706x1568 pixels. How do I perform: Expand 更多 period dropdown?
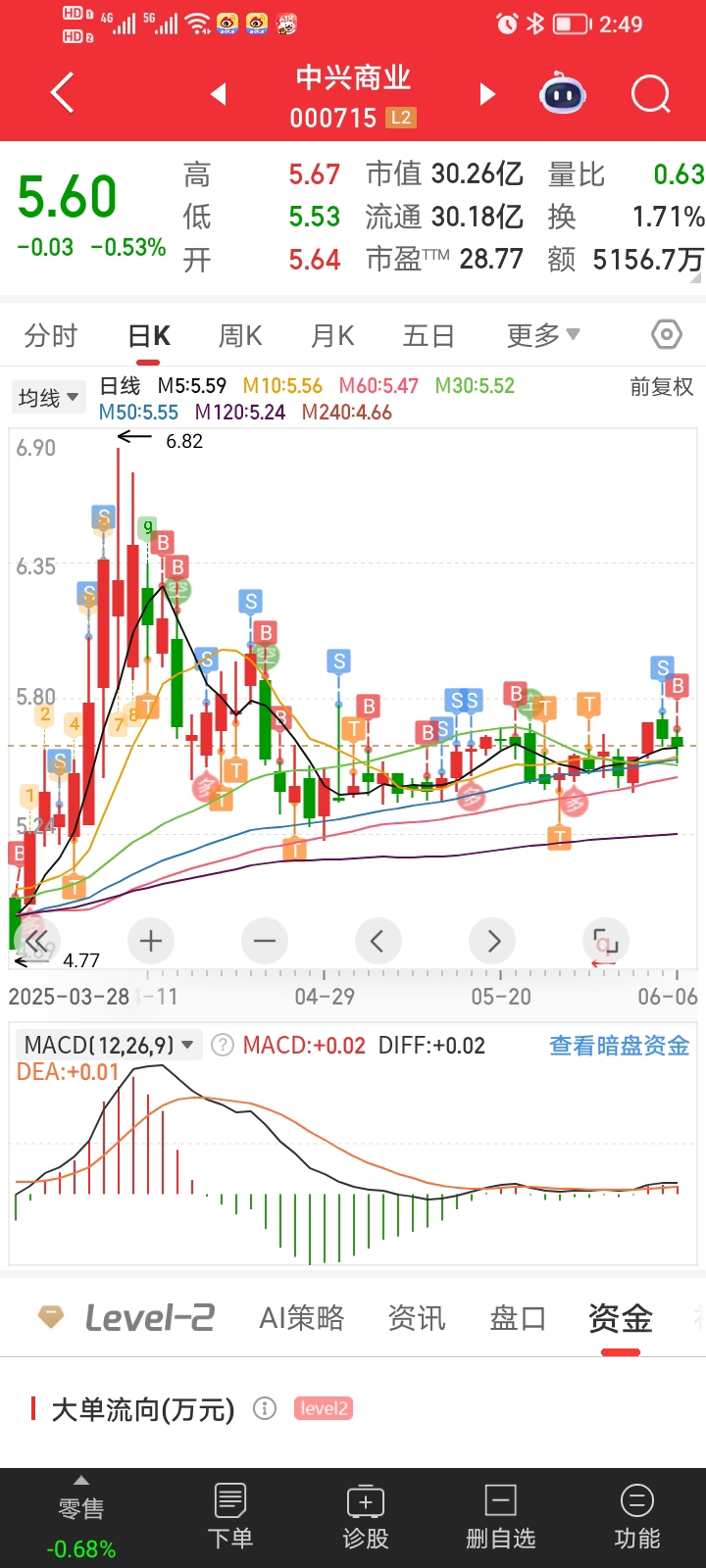point(543,335)
